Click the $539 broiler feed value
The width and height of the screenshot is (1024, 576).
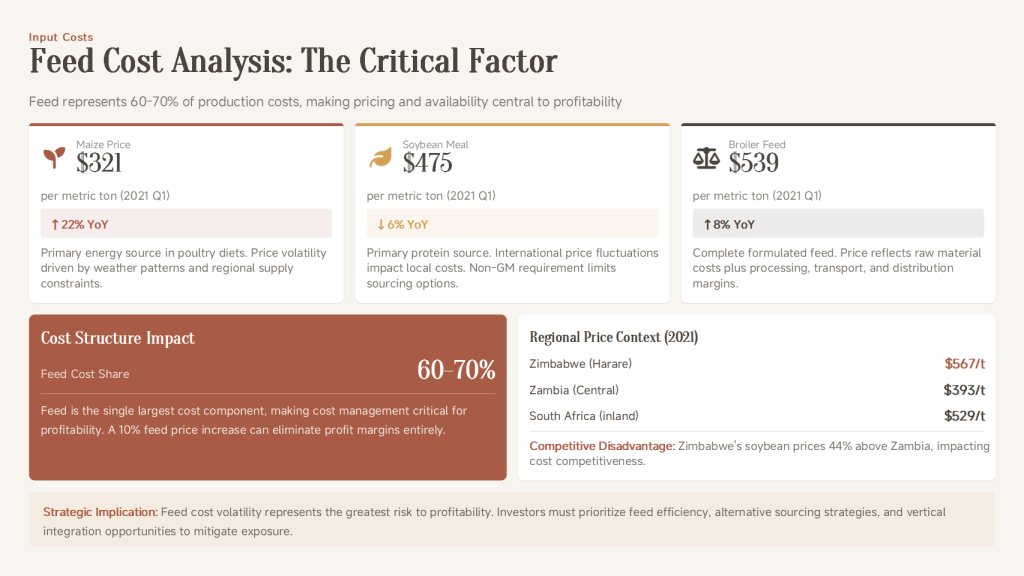[x=753, y=162]
